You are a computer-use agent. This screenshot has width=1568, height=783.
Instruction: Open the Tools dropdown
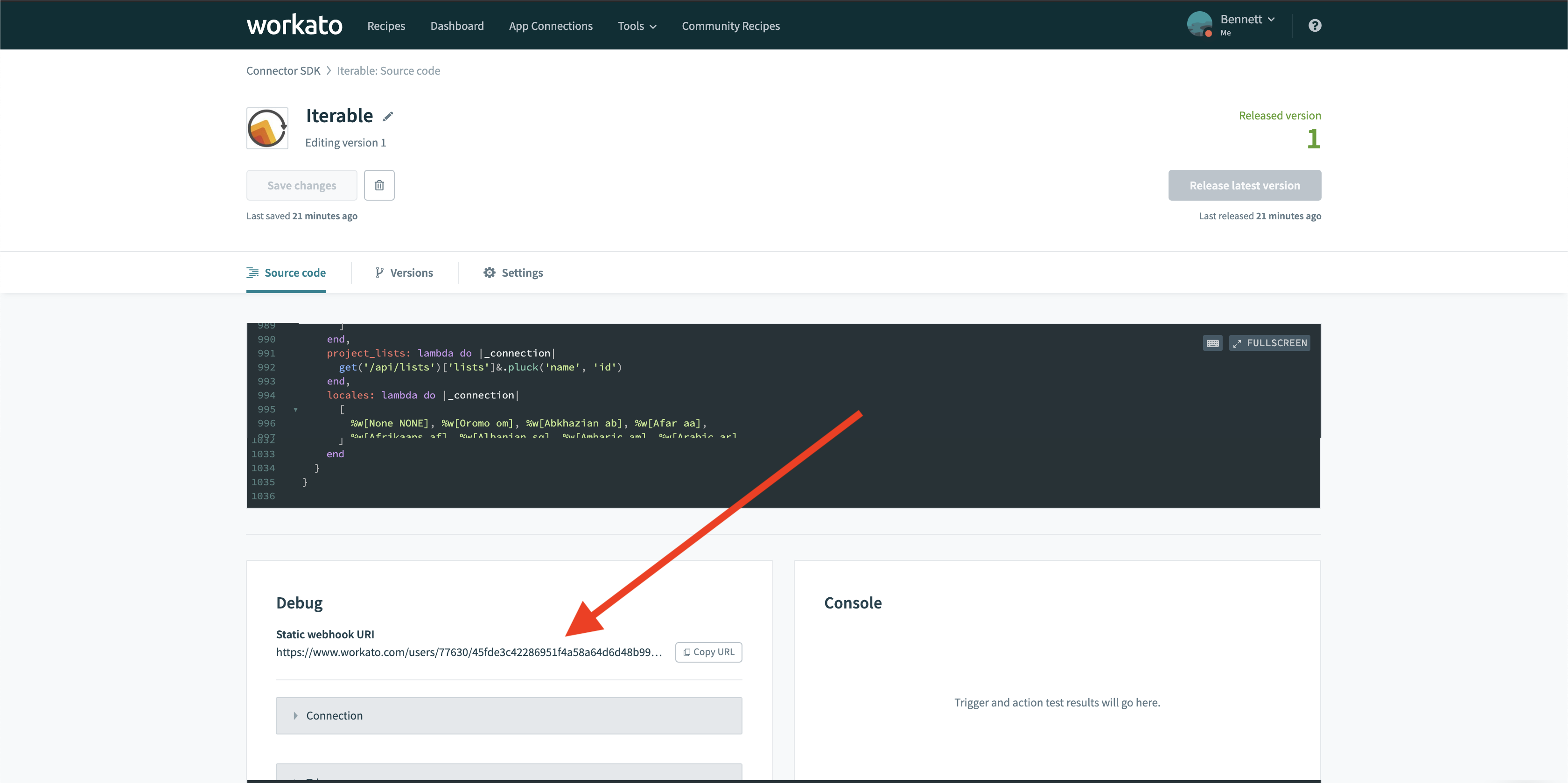point(637,26)
